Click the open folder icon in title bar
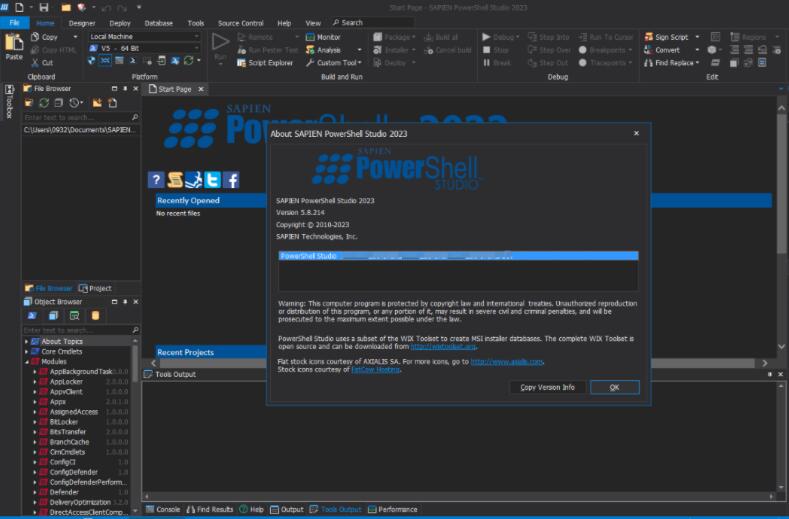This screenshot has width=789, height=519. click(66, 8)
